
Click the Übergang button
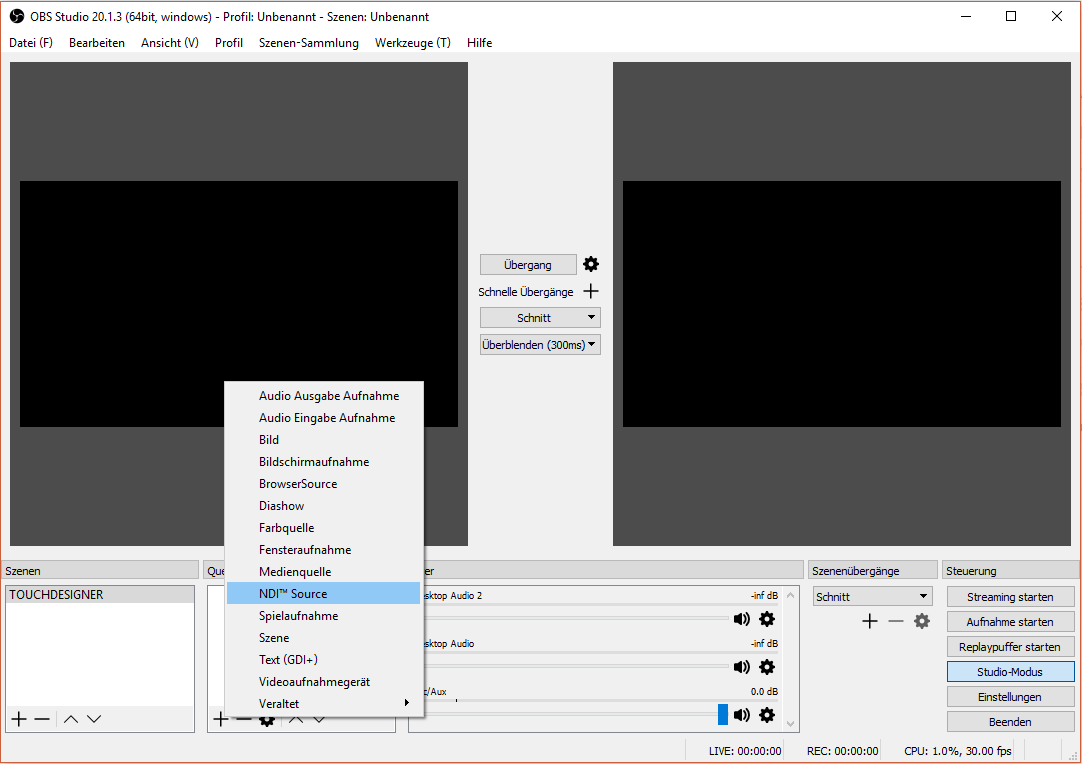[528, 264]
